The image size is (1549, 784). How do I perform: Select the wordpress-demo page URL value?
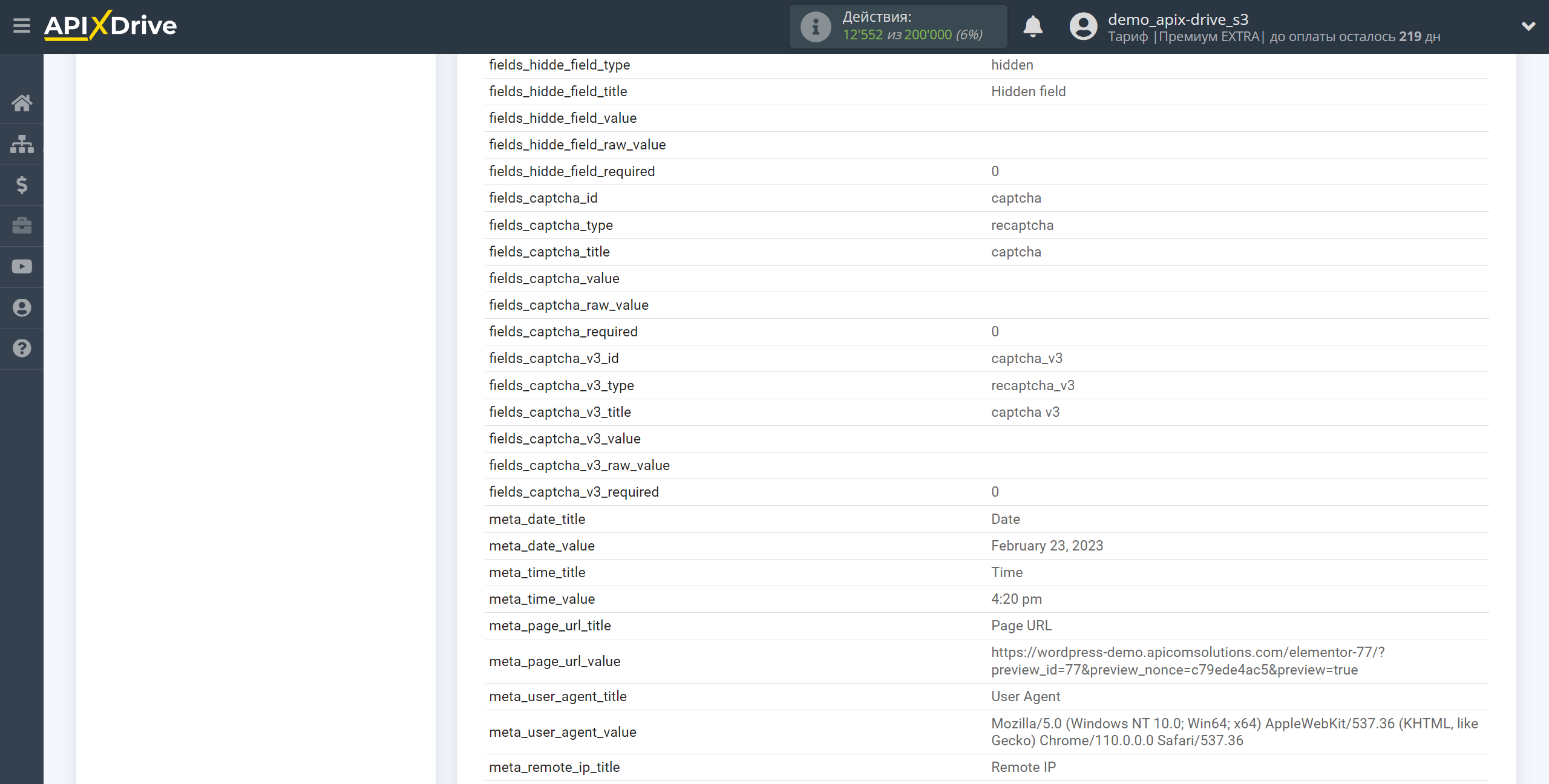pos(1187,661)
